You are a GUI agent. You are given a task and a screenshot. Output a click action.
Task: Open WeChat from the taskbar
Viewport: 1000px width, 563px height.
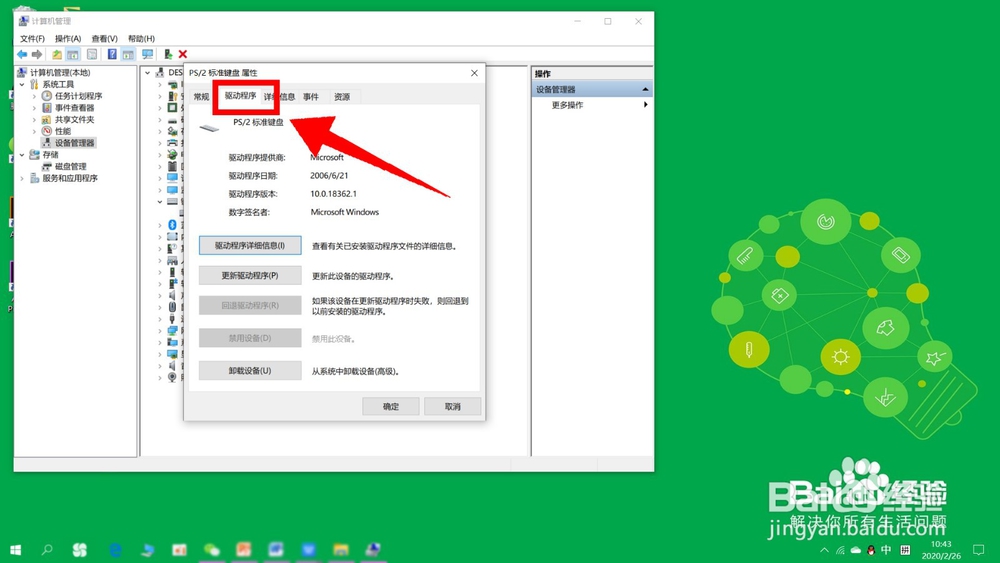(212, 550)
